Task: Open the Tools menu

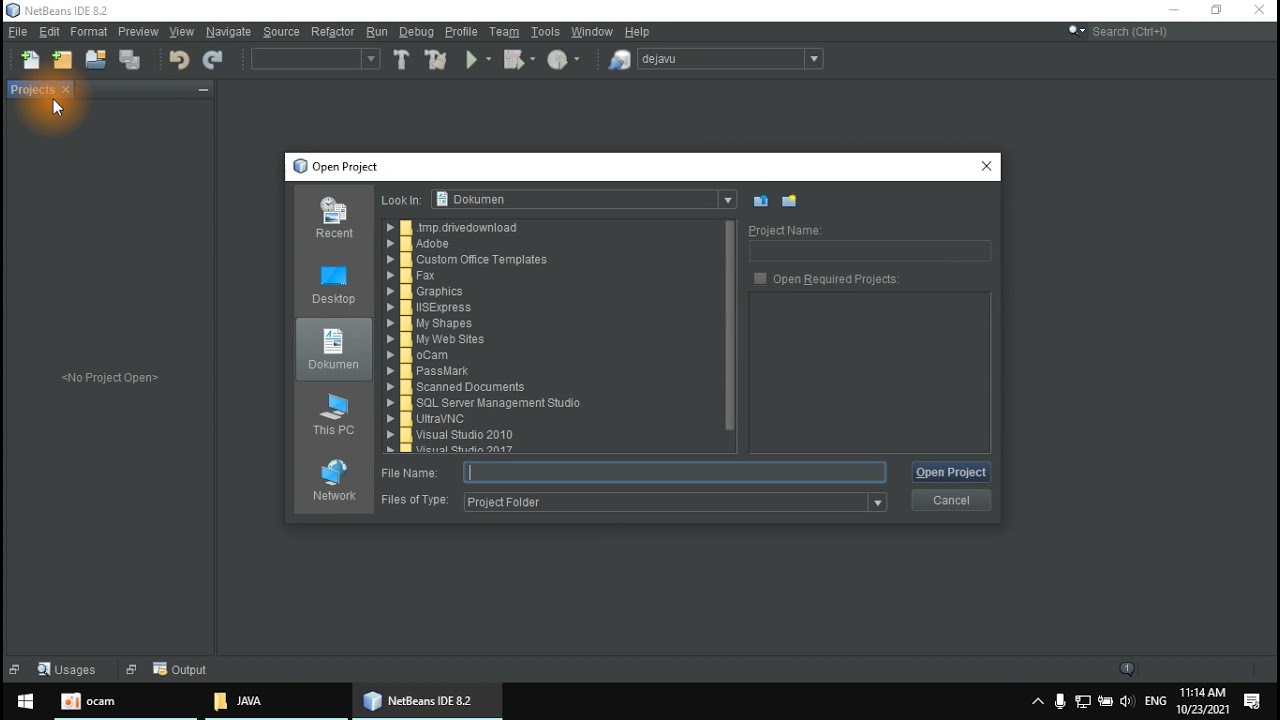Action: coord(545,32)
